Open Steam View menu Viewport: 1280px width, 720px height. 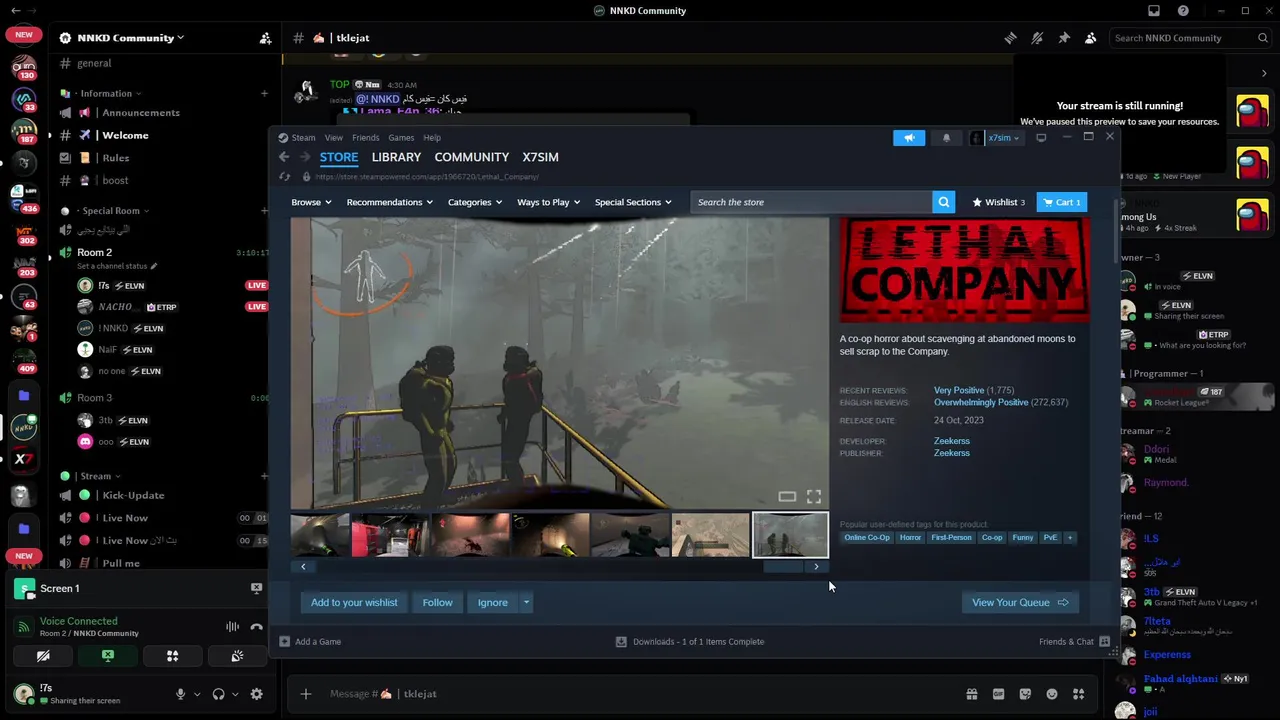[334, 138]
